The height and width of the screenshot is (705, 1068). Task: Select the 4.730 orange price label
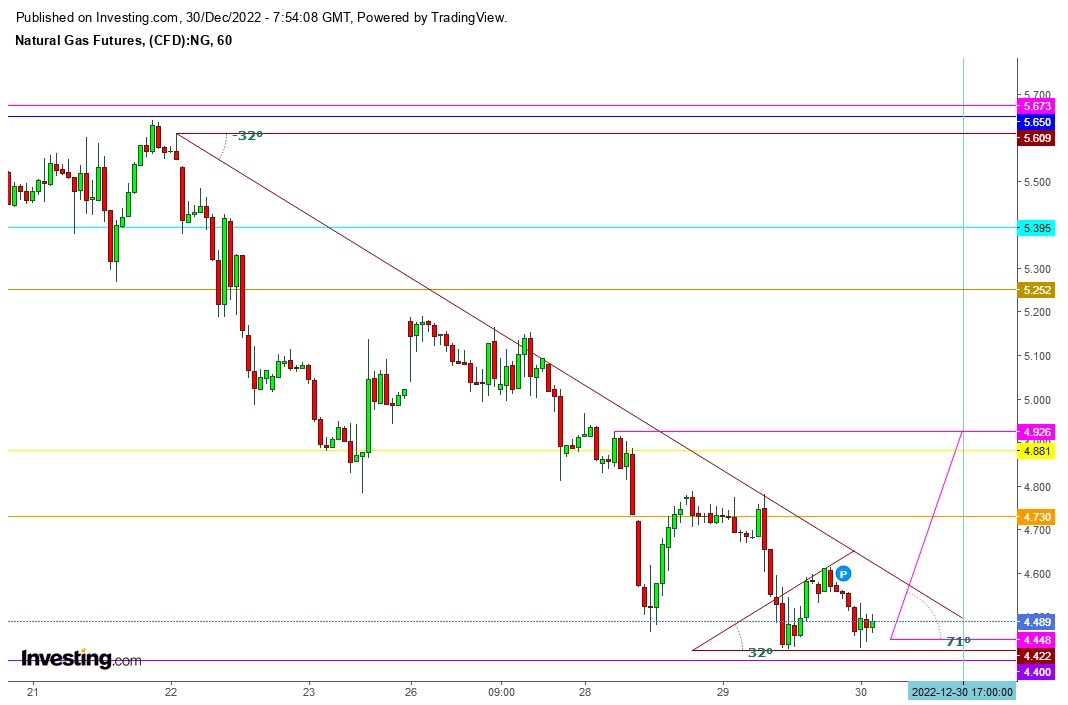[x=1036, y=517]
